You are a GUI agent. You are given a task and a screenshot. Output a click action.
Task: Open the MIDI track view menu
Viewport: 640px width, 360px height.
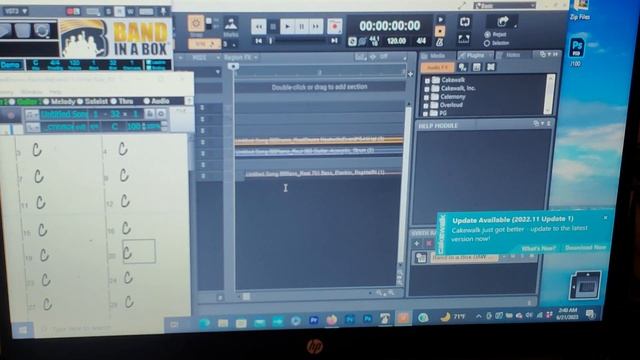coord(203,58)
